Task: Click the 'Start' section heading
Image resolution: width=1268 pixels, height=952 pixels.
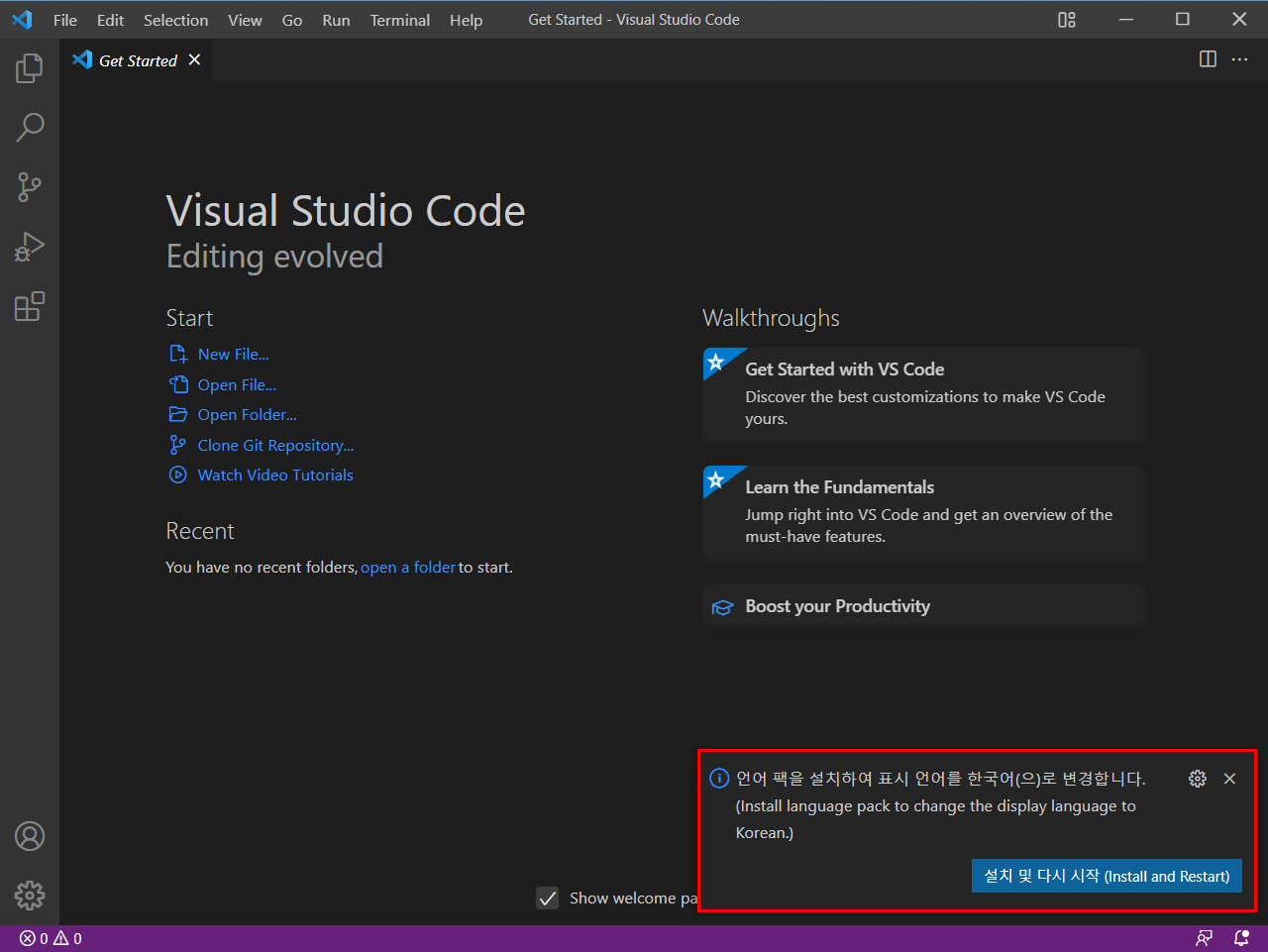Action: click(x=189, y=318)
